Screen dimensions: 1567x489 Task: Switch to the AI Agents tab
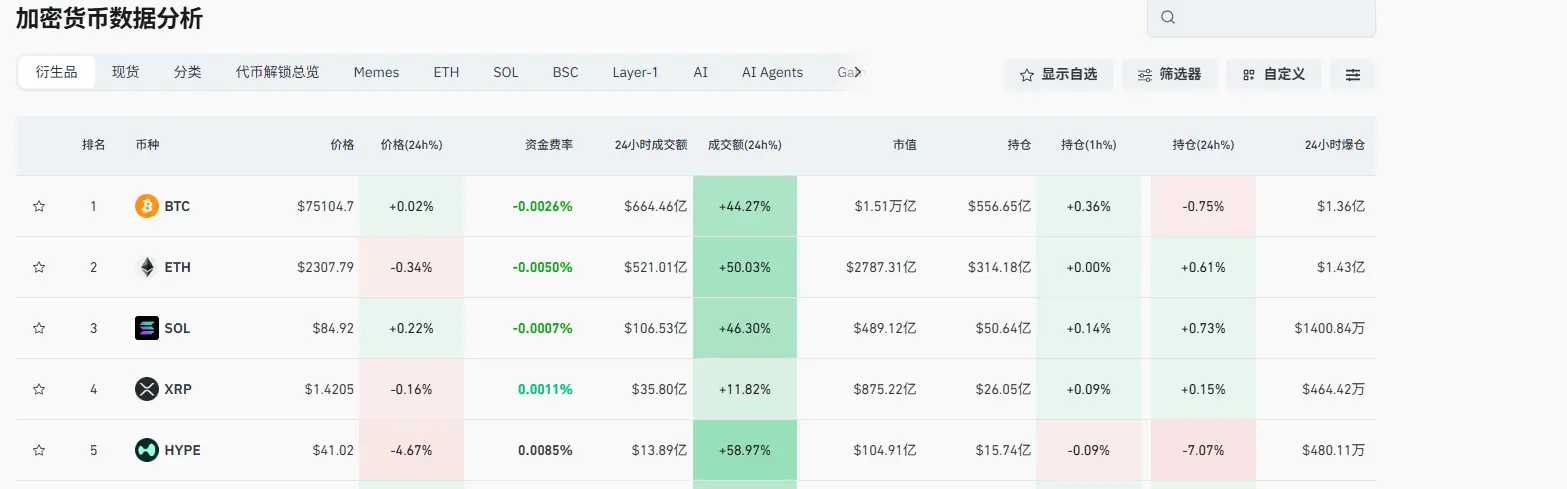pos(773,72)
